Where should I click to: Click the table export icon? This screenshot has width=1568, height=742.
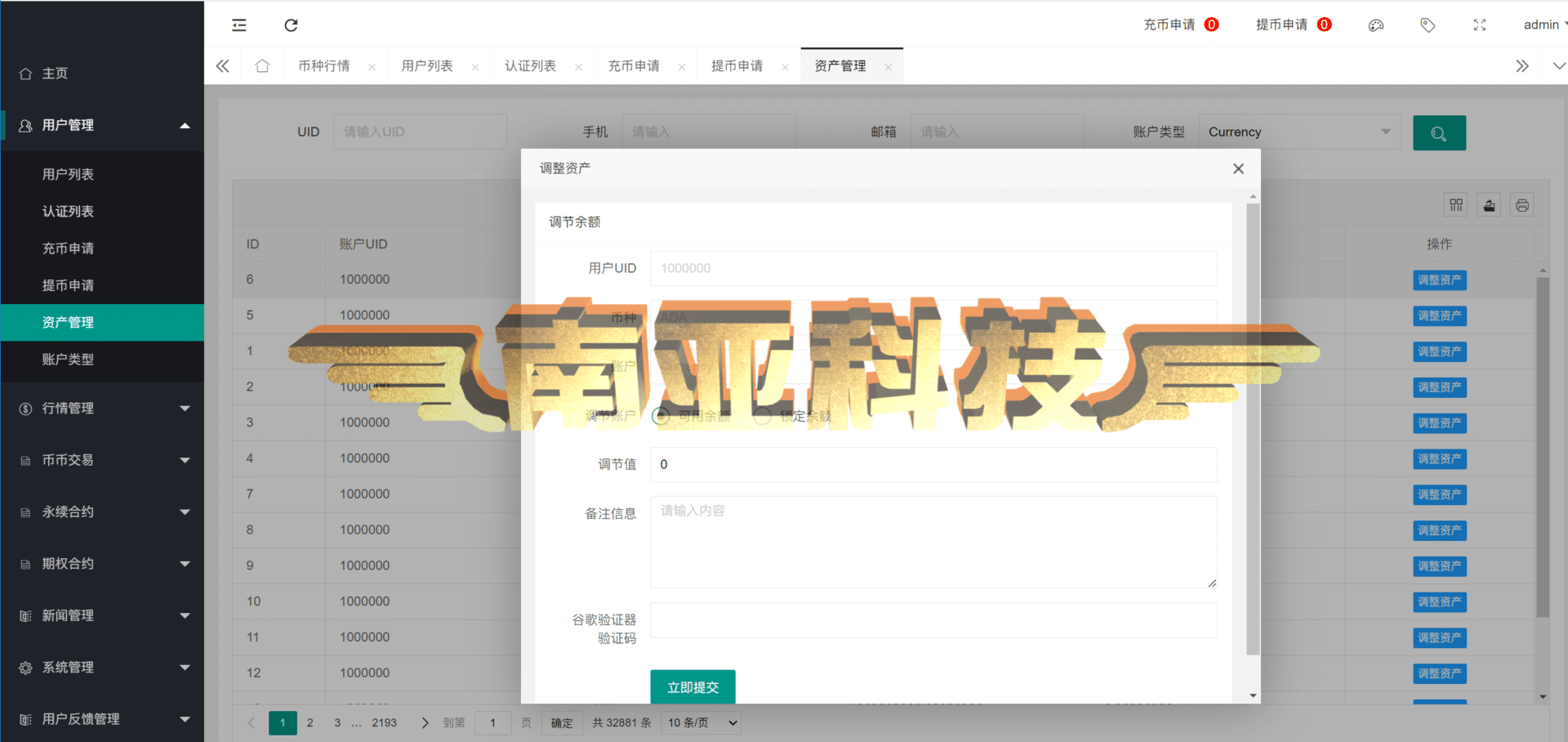(x=1490, y=205)
